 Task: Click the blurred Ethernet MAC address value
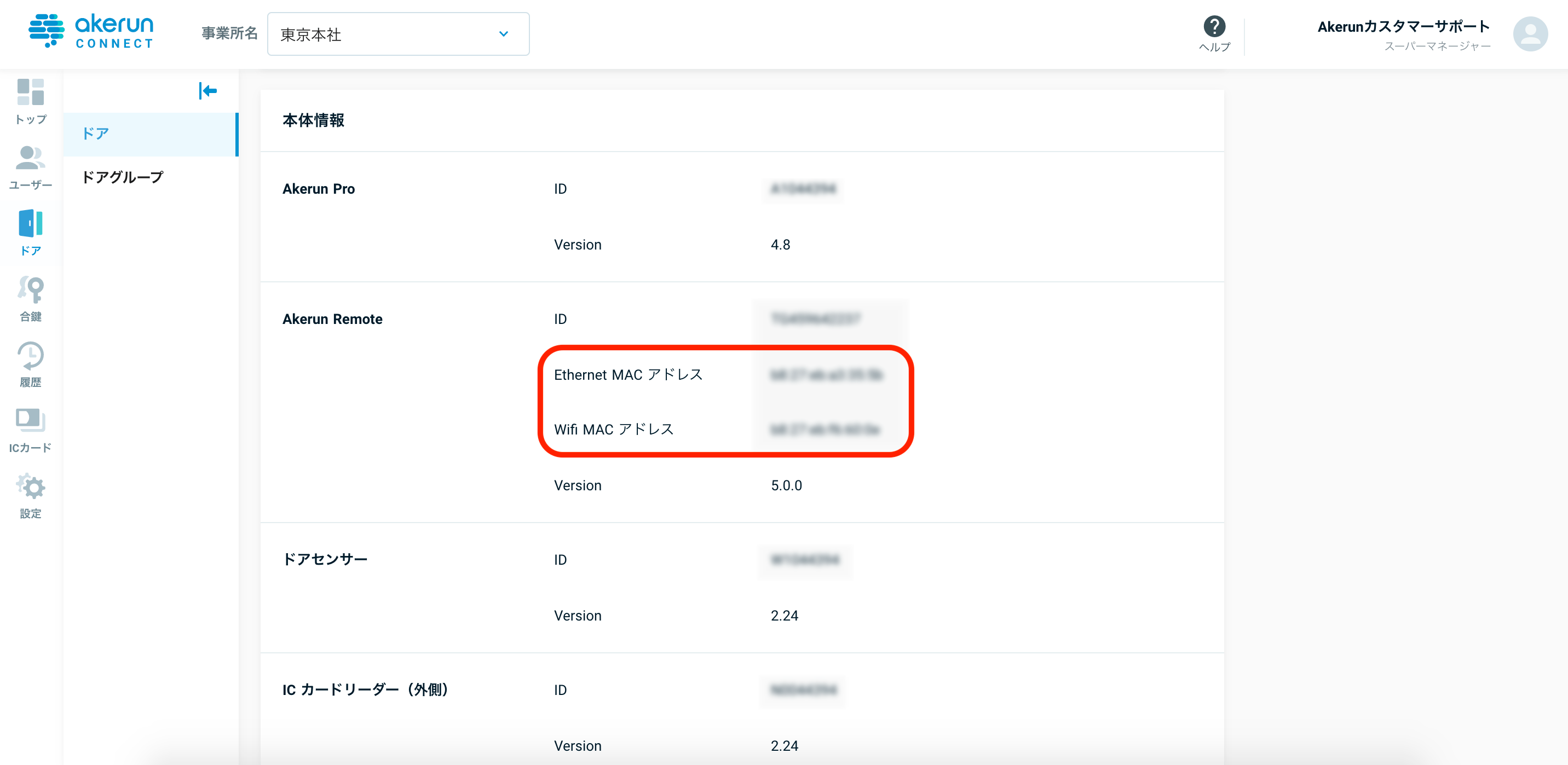(827, 375)
